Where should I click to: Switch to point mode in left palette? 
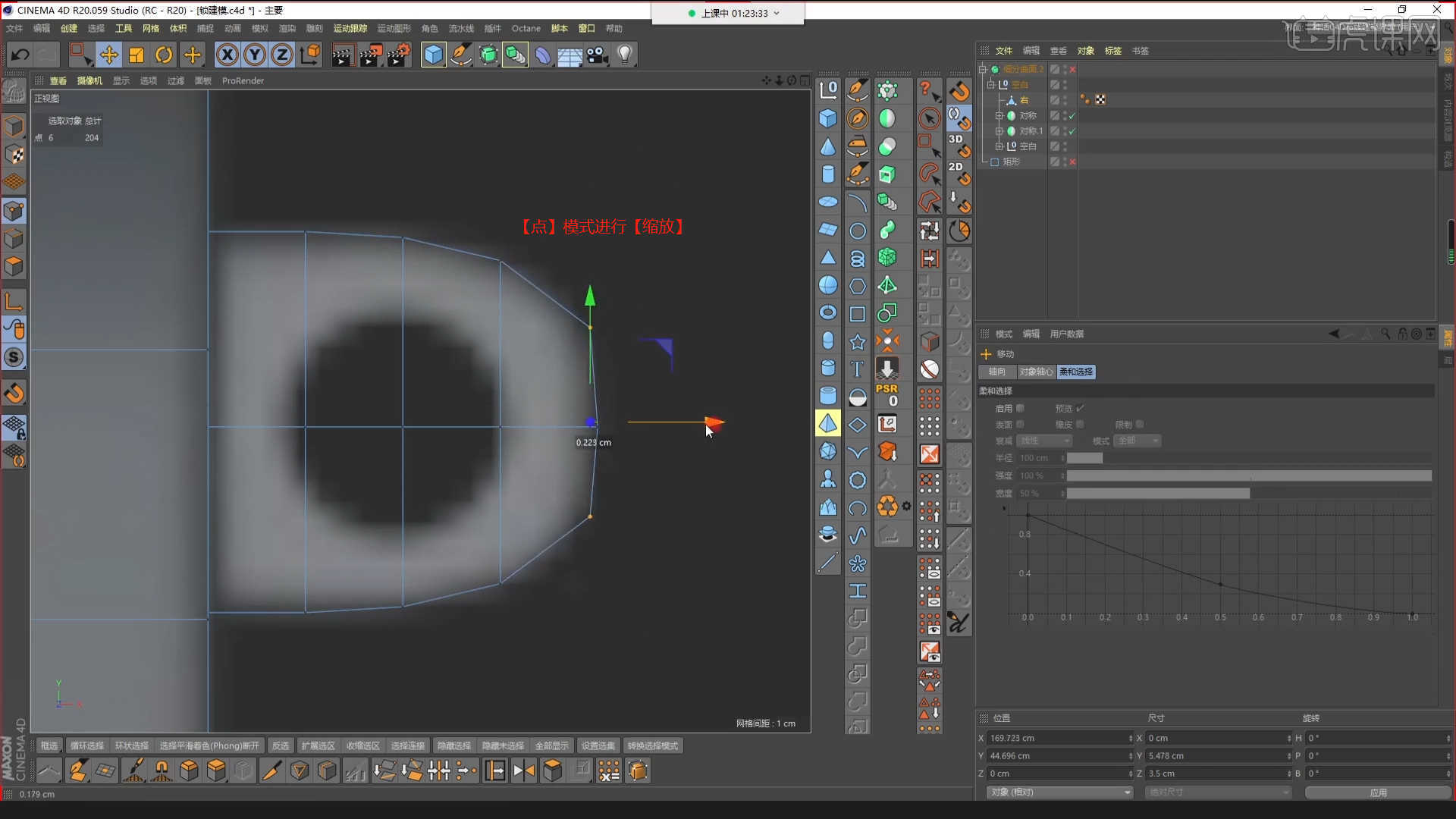pyautogui.click(x=14, y=211)
